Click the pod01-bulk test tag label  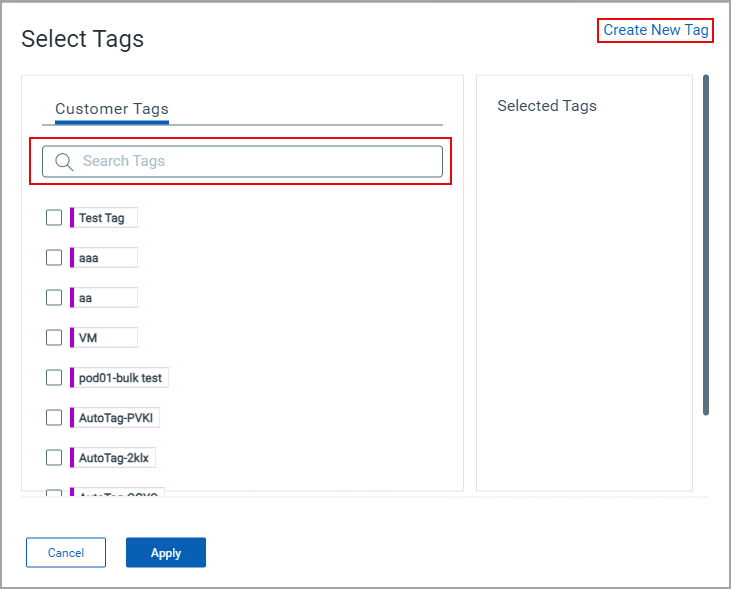(119, 378)
